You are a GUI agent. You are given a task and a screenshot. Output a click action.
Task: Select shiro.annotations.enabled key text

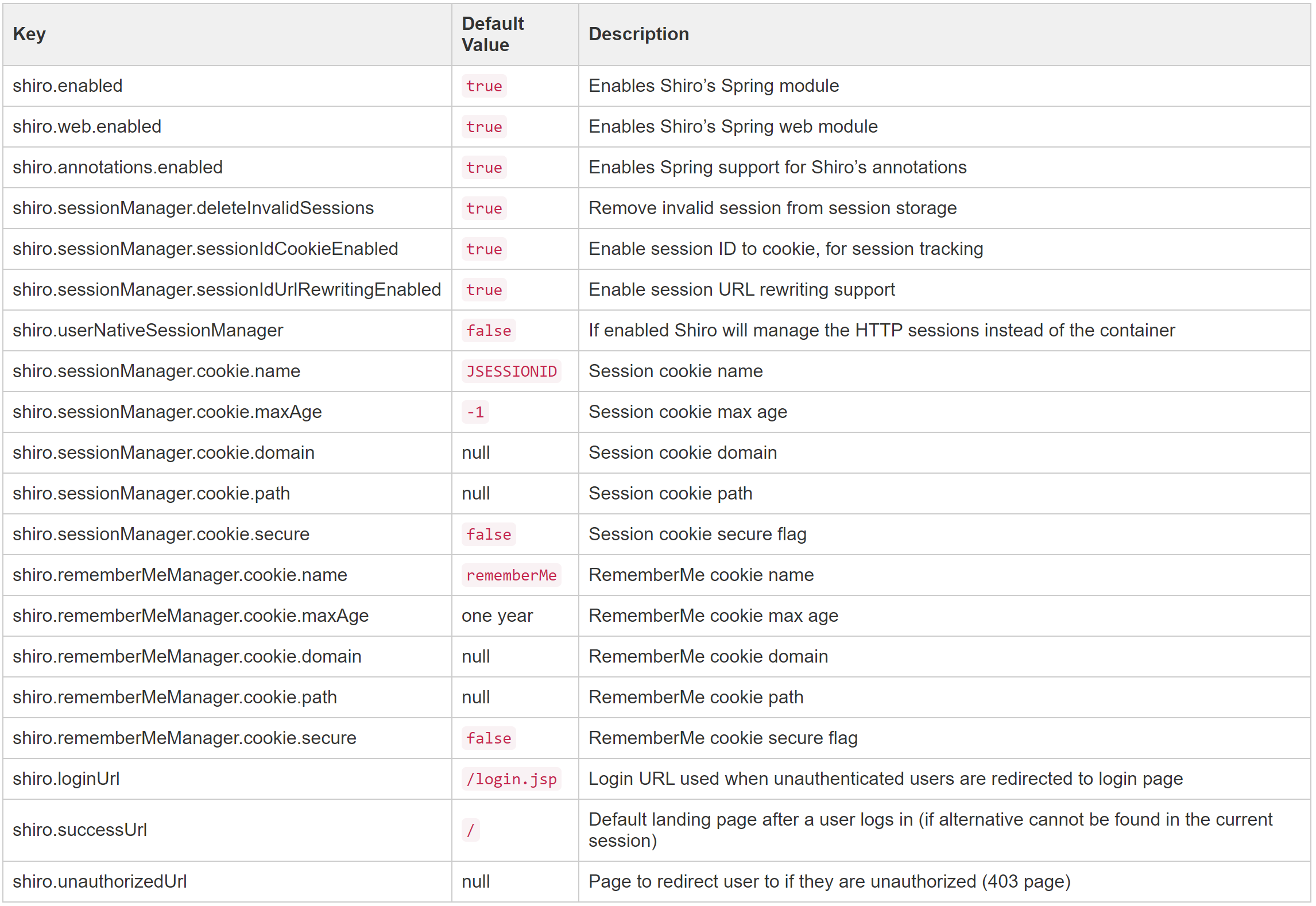[117, 167]
